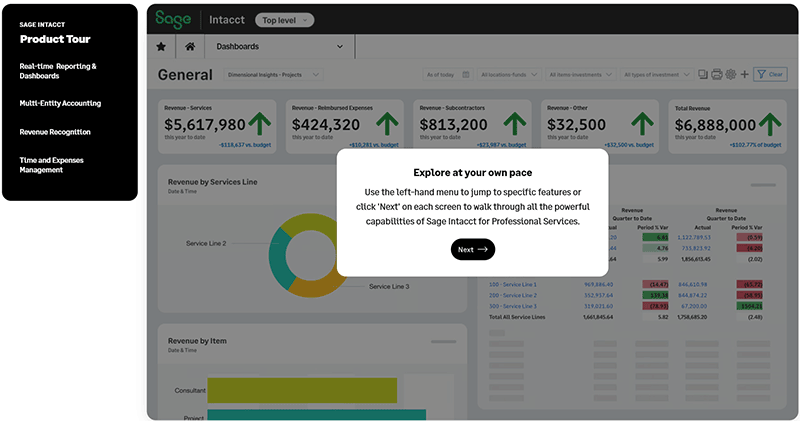Viewport: 800px width, 421px height.
Task: Click the Sage logo in header
Action: (x=173, y=19)
